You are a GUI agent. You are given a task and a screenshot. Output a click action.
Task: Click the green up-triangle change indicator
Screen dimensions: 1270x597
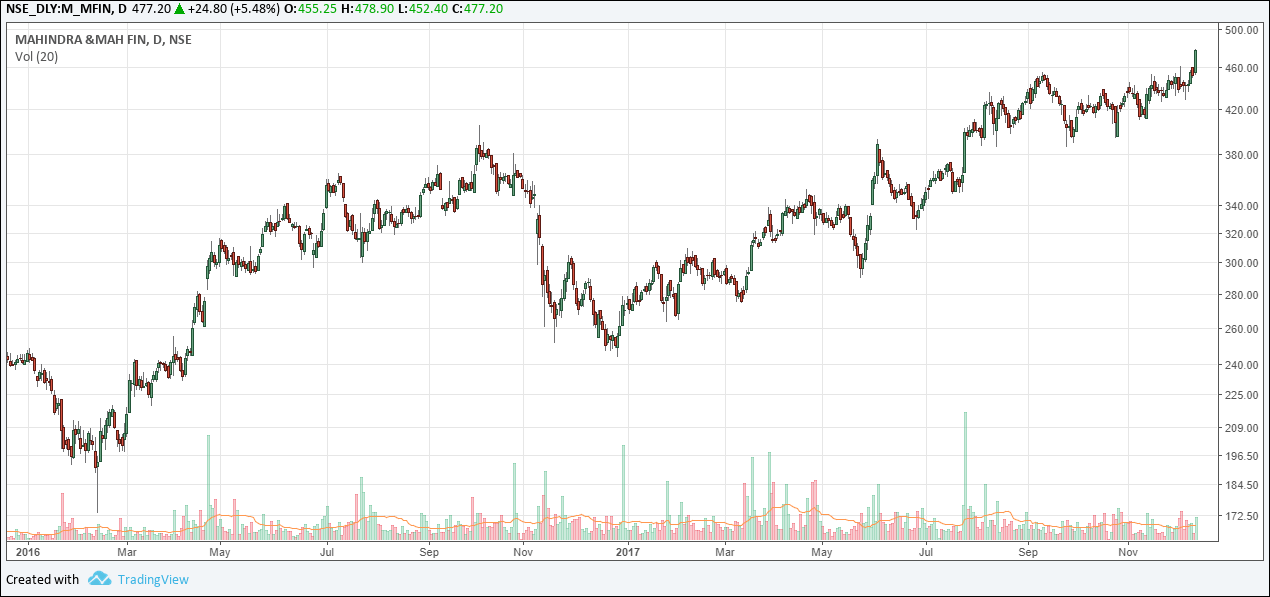[x=178, y=9]
